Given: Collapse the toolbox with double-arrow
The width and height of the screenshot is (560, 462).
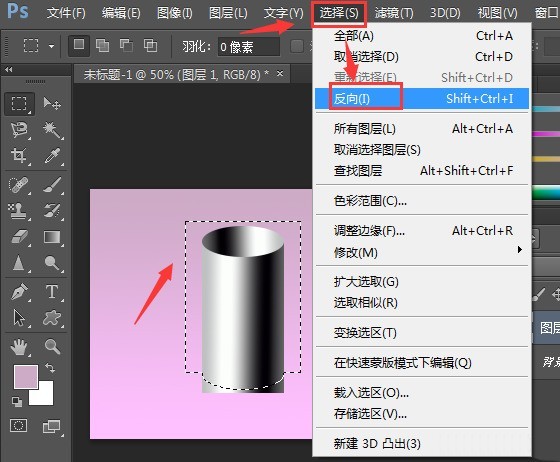Looking at the screenshot, I should pyautogui.click(x=9, y=70).
